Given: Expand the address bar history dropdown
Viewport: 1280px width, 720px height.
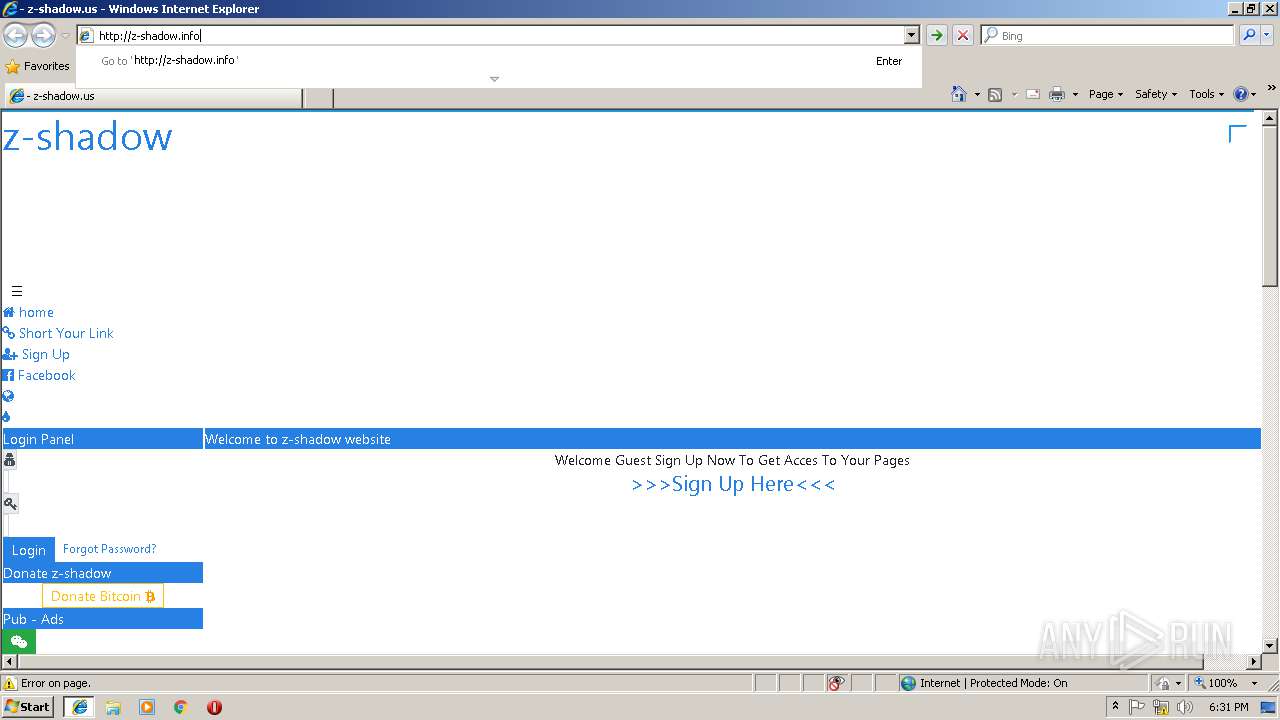Looking at the screenshot, I should coord(911,35).
